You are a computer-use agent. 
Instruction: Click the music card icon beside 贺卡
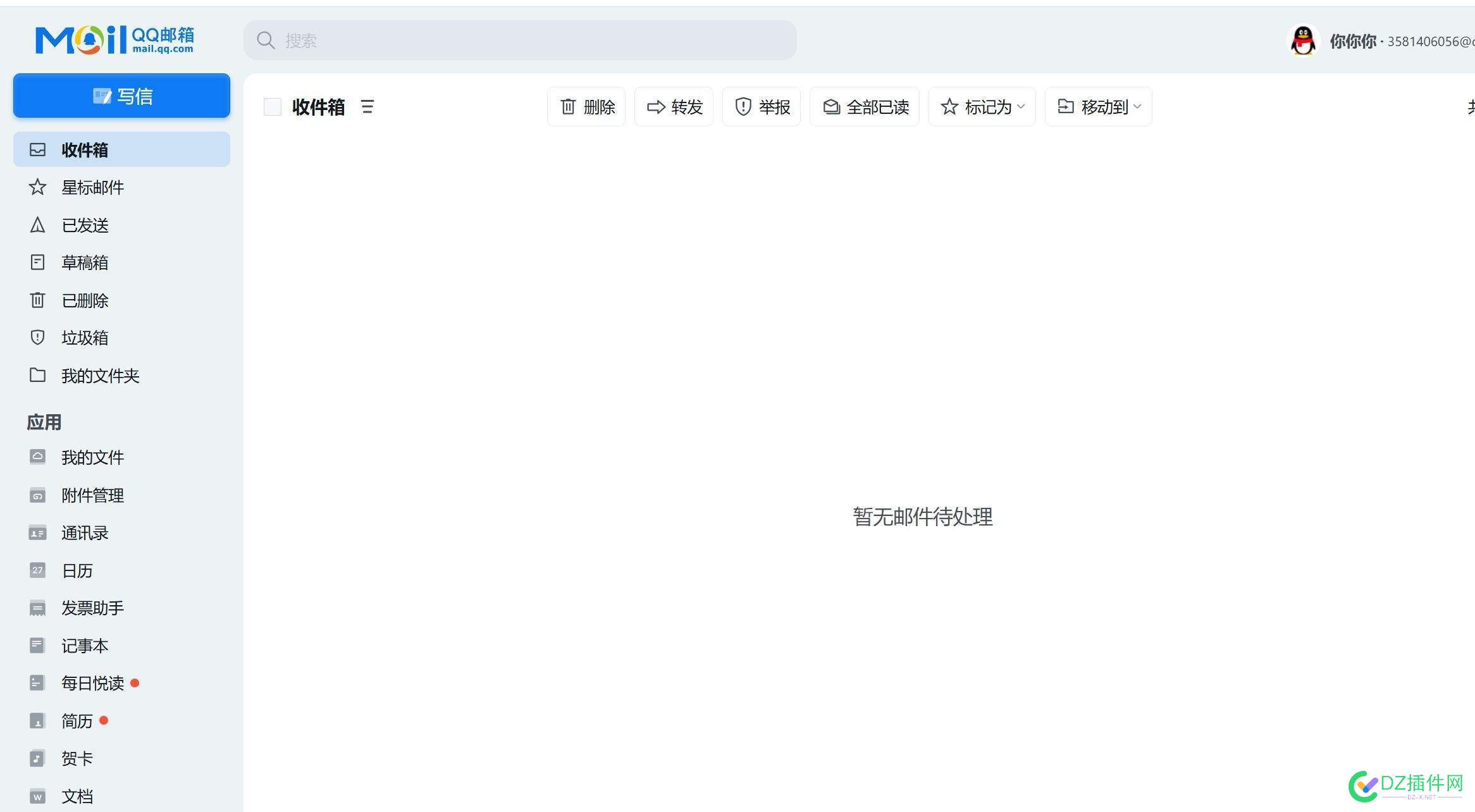coord(37,758)
